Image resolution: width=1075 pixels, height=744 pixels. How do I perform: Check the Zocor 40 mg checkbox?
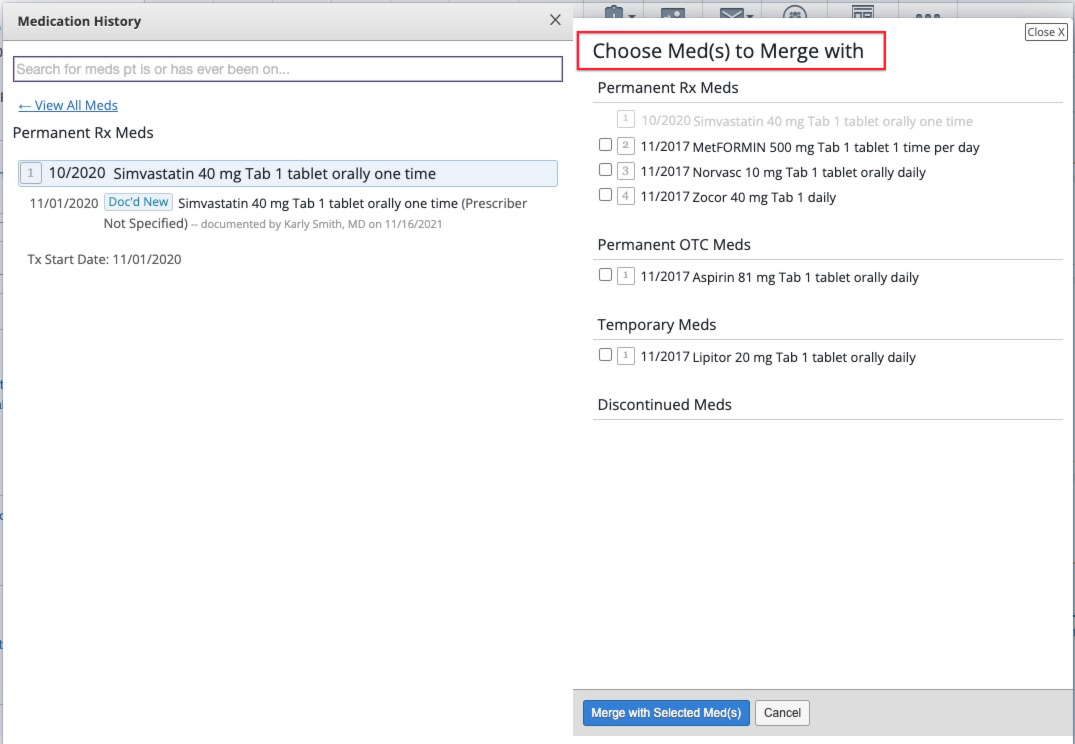[x=605, y=194]
